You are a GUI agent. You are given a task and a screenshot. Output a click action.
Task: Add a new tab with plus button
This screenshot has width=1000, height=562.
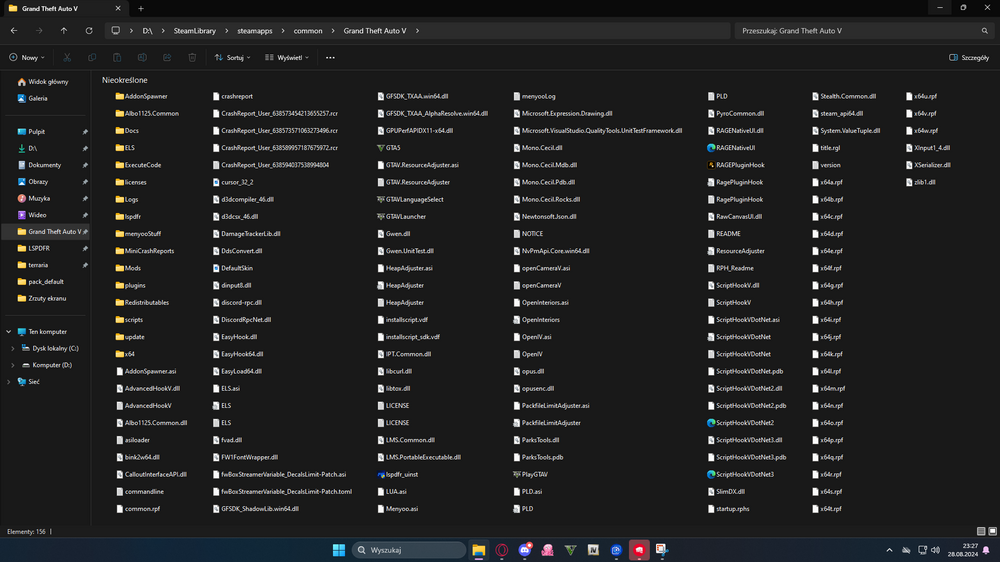point(141,8)
